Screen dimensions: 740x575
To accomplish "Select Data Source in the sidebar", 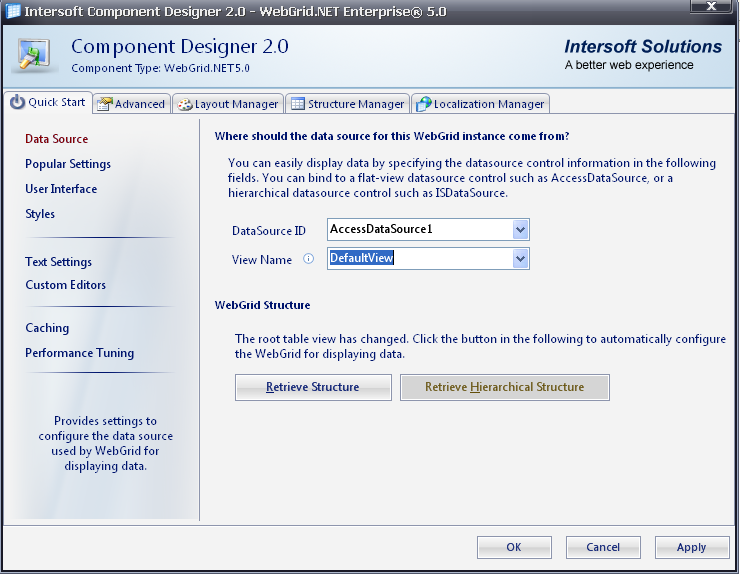I will 57,139.
